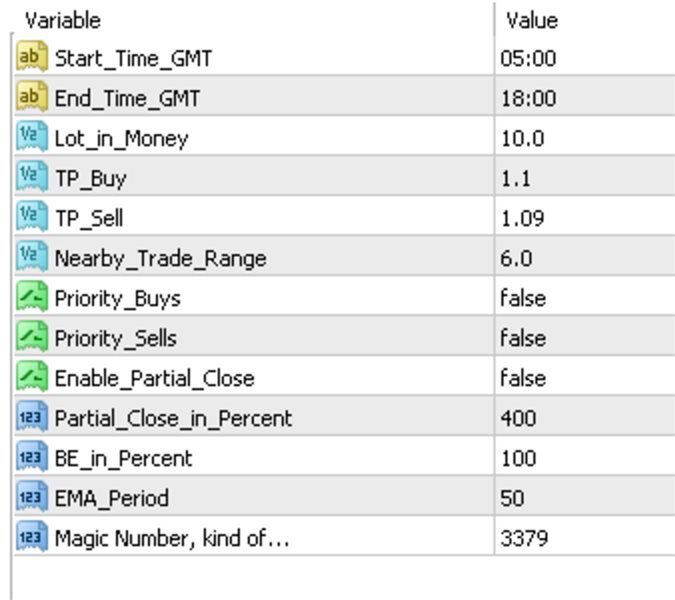Select the icon beside TP_Buy
Viewport: 675px width, 600px height.
(x=32, y=176)
